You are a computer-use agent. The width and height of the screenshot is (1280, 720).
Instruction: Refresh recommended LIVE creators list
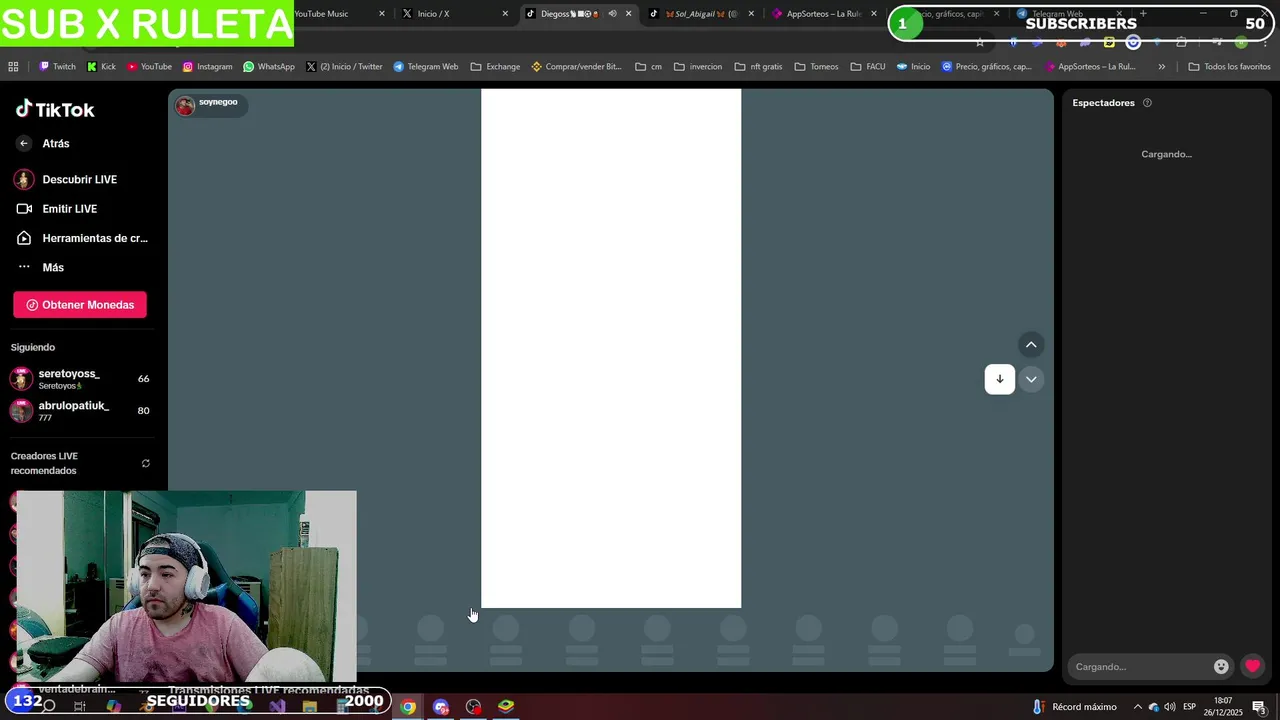146,463
